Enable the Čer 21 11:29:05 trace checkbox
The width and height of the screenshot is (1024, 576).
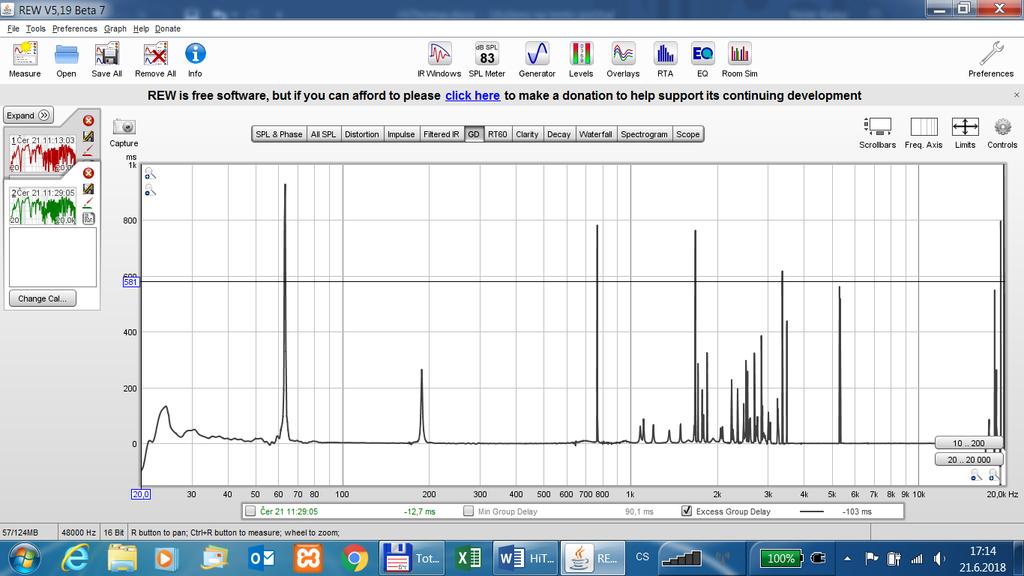point(250,511)
